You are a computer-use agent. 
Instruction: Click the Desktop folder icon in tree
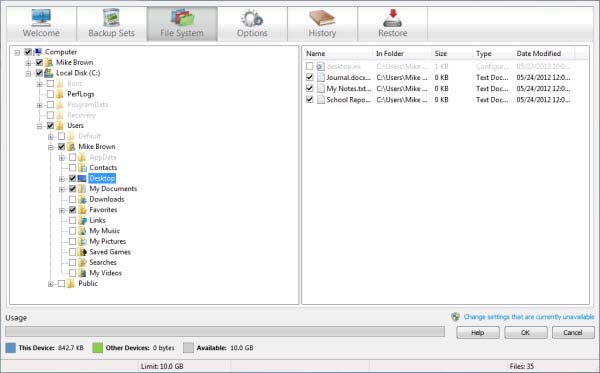click(x=82, y=178)
